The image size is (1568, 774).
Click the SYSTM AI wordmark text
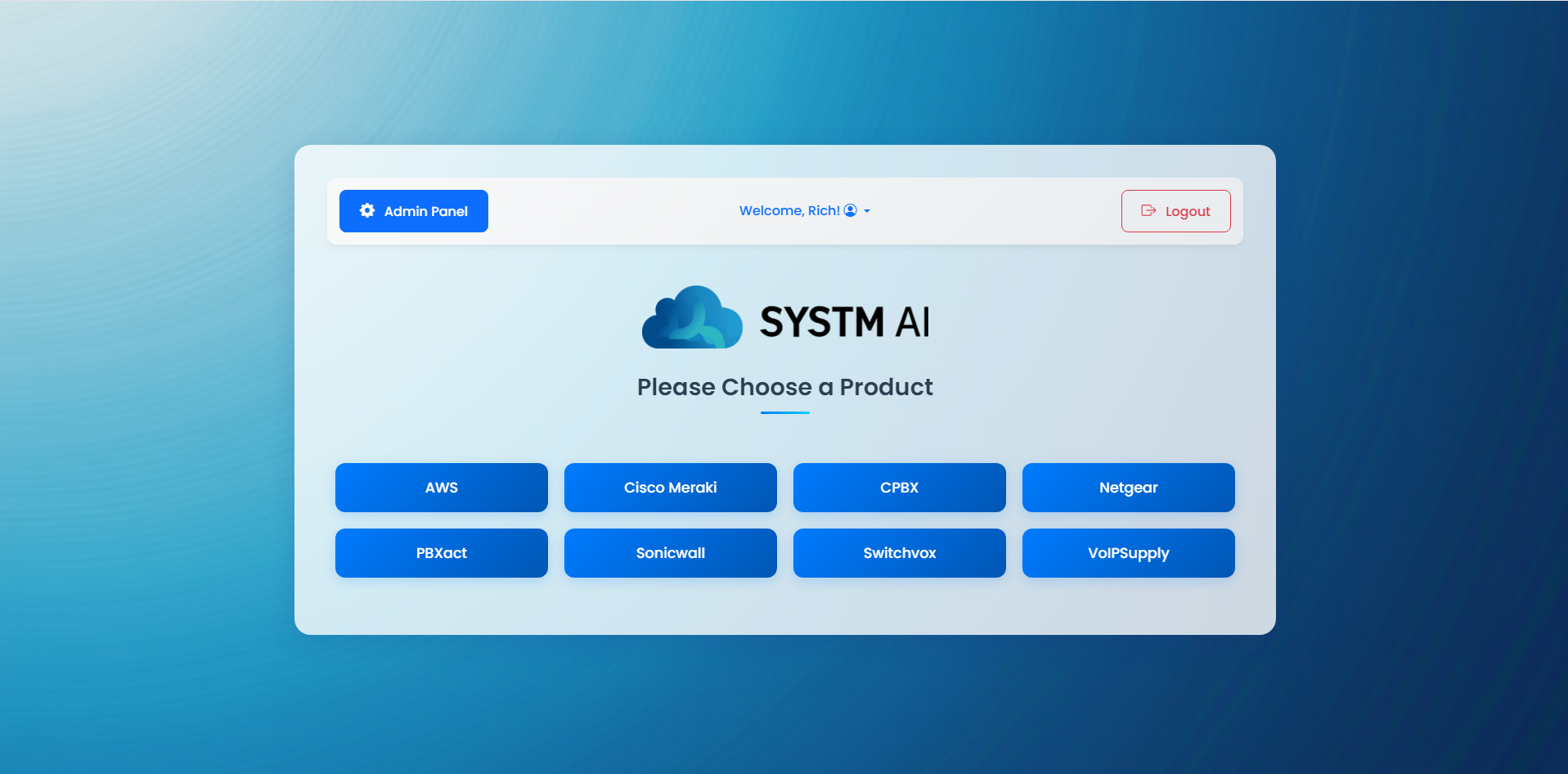(x=844, y=322)
